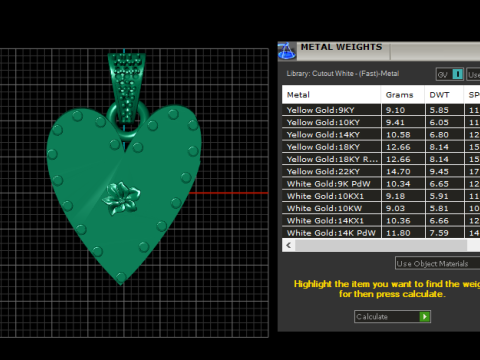This screenshot has height=360, width=480.
Task: Click the left arrow of the horizontal scrollbar
Action: point(289,245)
